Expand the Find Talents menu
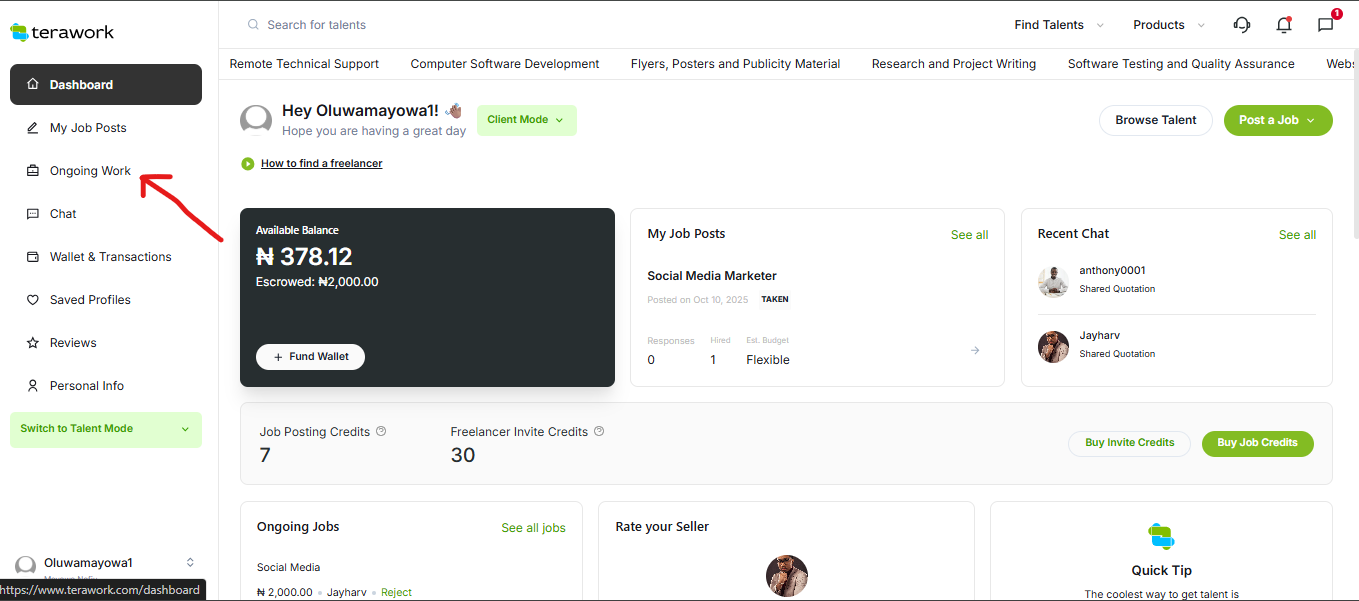The height and width of the screenshot is (601, 1359). [1059, 25]
